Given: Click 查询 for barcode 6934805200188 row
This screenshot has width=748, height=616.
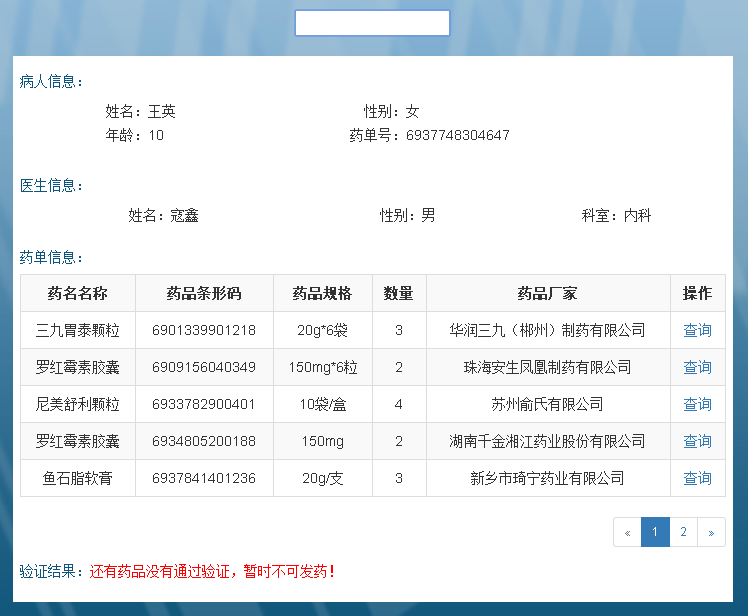Looking at the screenshot, I should point(697,441).
